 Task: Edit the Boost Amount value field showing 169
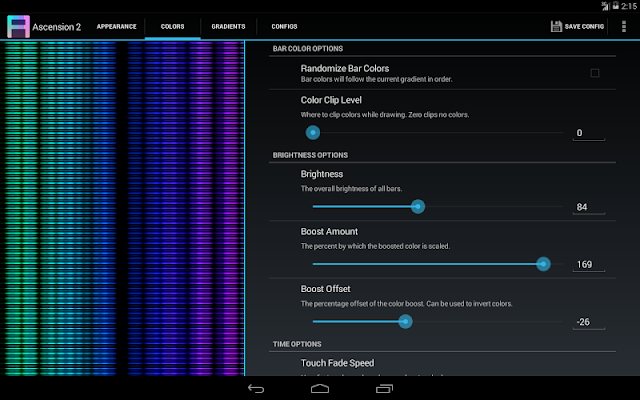[589, 264]
